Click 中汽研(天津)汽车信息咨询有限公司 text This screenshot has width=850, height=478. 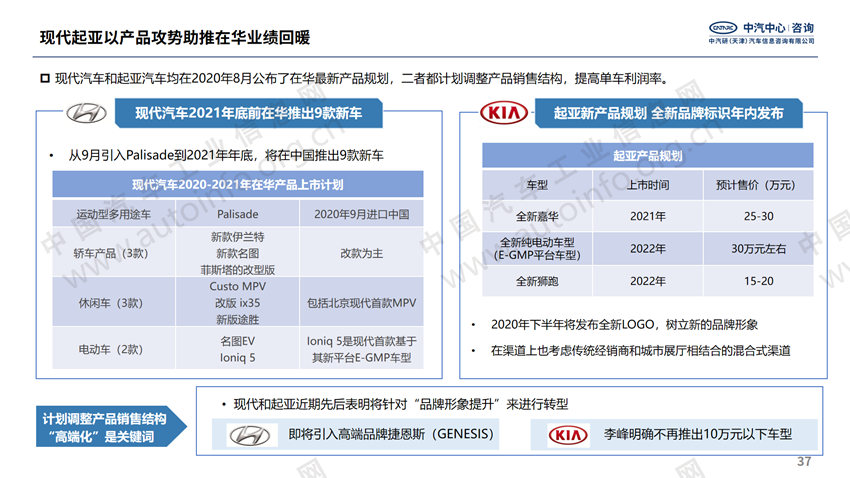[x=761, y=41]
